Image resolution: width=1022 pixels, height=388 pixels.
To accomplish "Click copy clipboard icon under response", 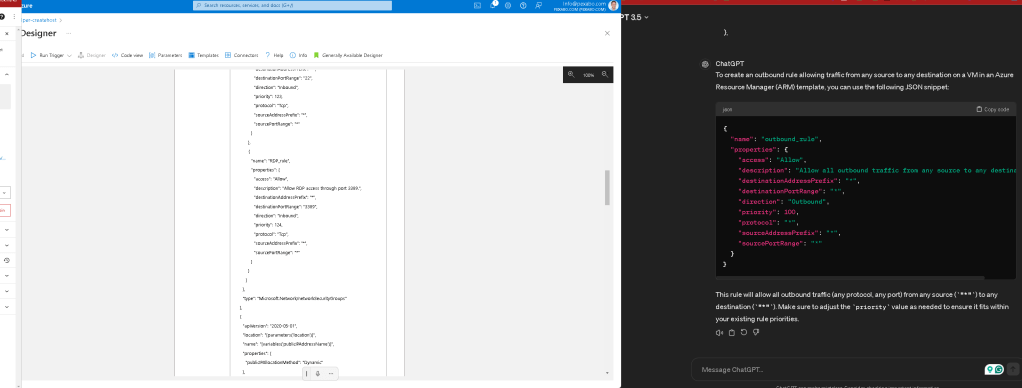I will click(731, 333).
